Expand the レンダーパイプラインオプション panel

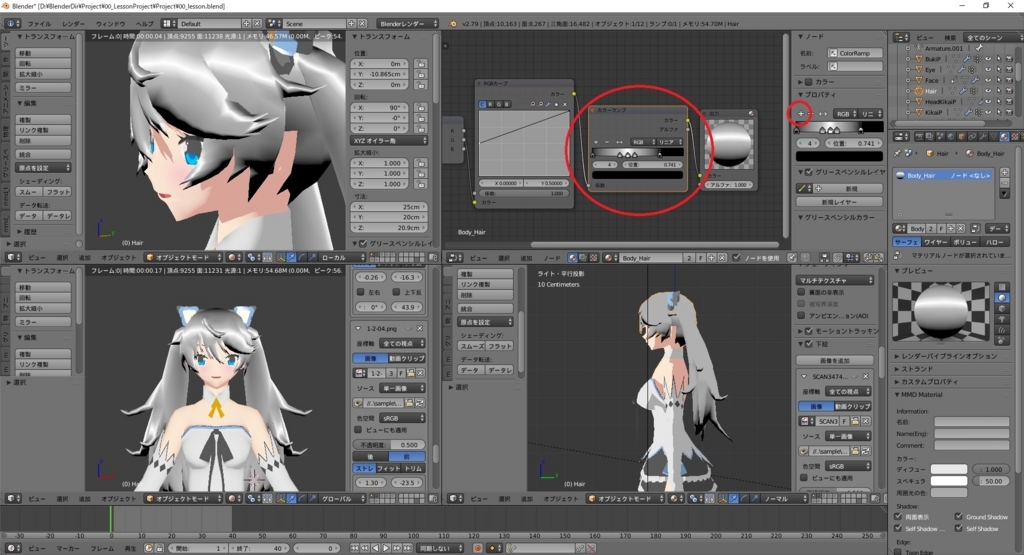click(x=949, y=356)
